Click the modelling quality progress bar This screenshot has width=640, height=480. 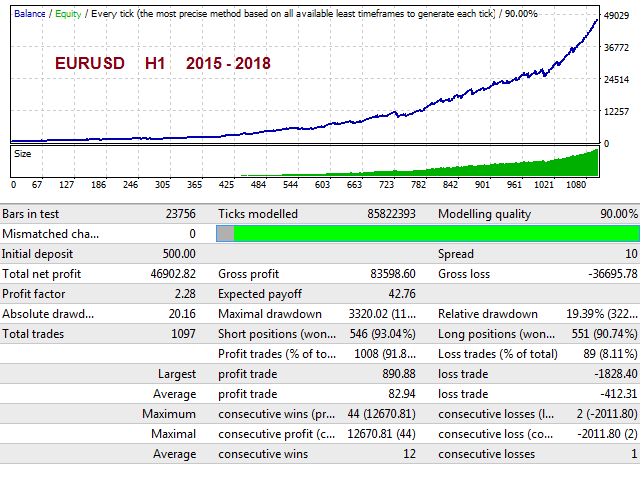(x=428, y=234)
